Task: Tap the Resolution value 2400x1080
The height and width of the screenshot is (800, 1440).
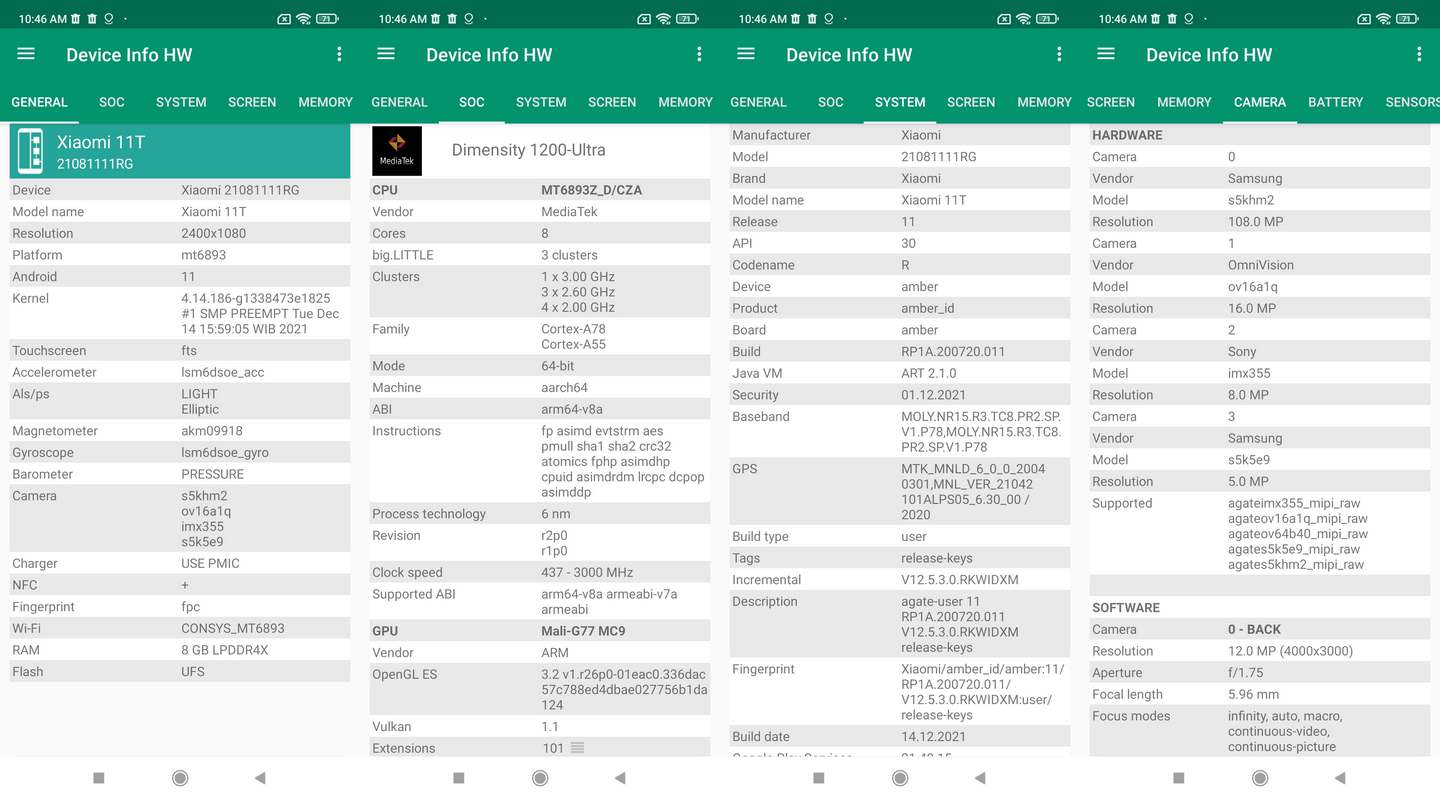Action: (x=214, y=233)
